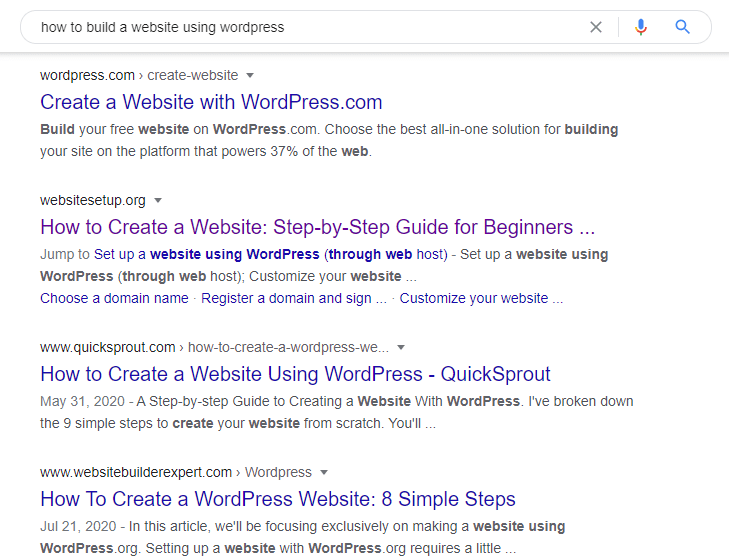
Task: Click the wordpress.com › create-website URL text
Action: point(139,75)
